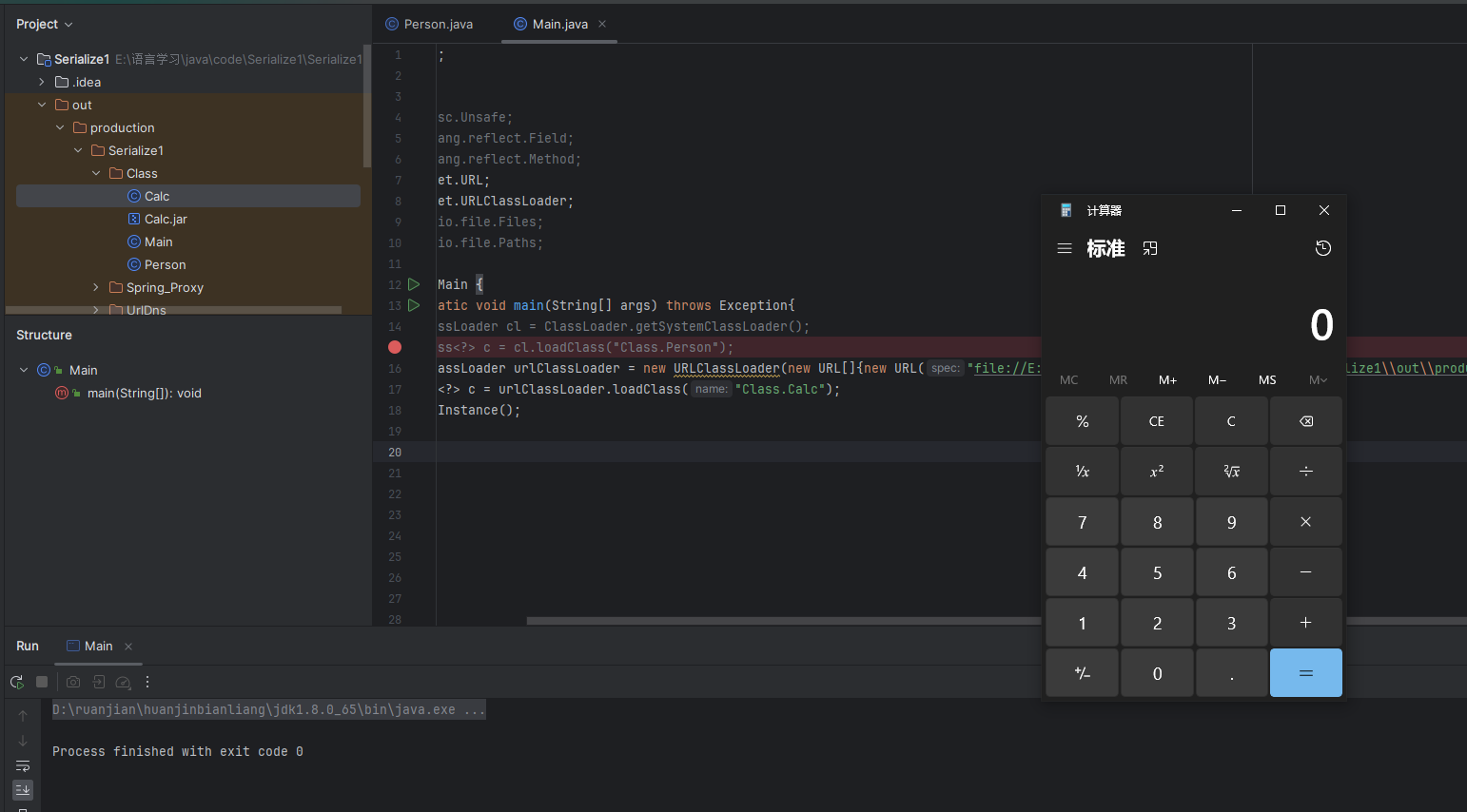Click the calculator square root key

pyautogui.click(x=1231, y=472)
